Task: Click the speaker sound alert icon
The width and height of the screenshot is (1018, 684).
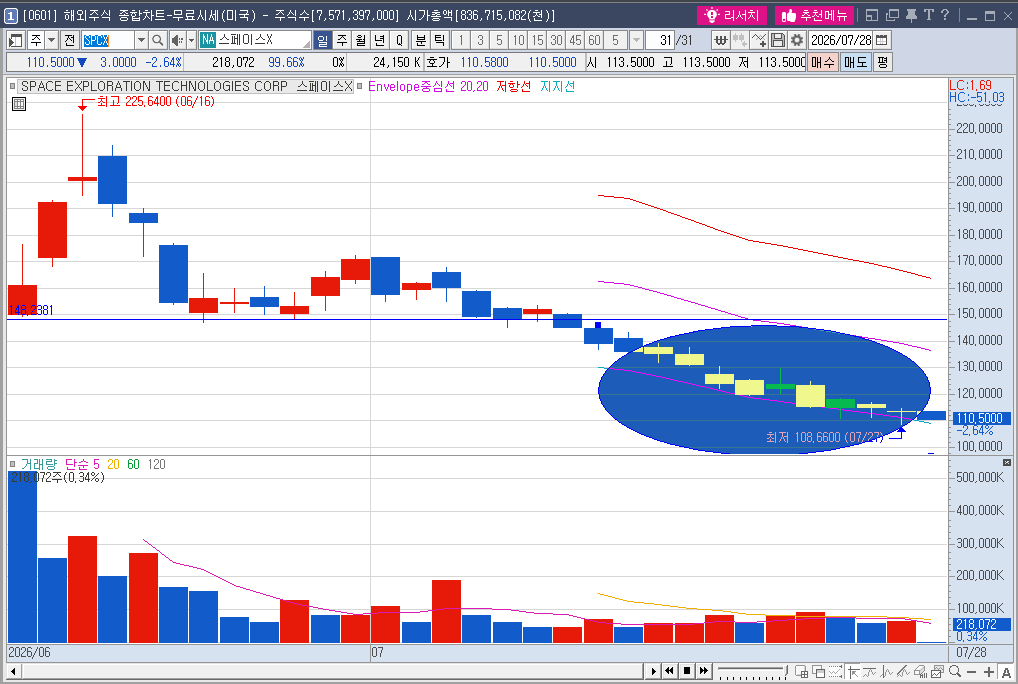Action: click(x=177, y=40)
